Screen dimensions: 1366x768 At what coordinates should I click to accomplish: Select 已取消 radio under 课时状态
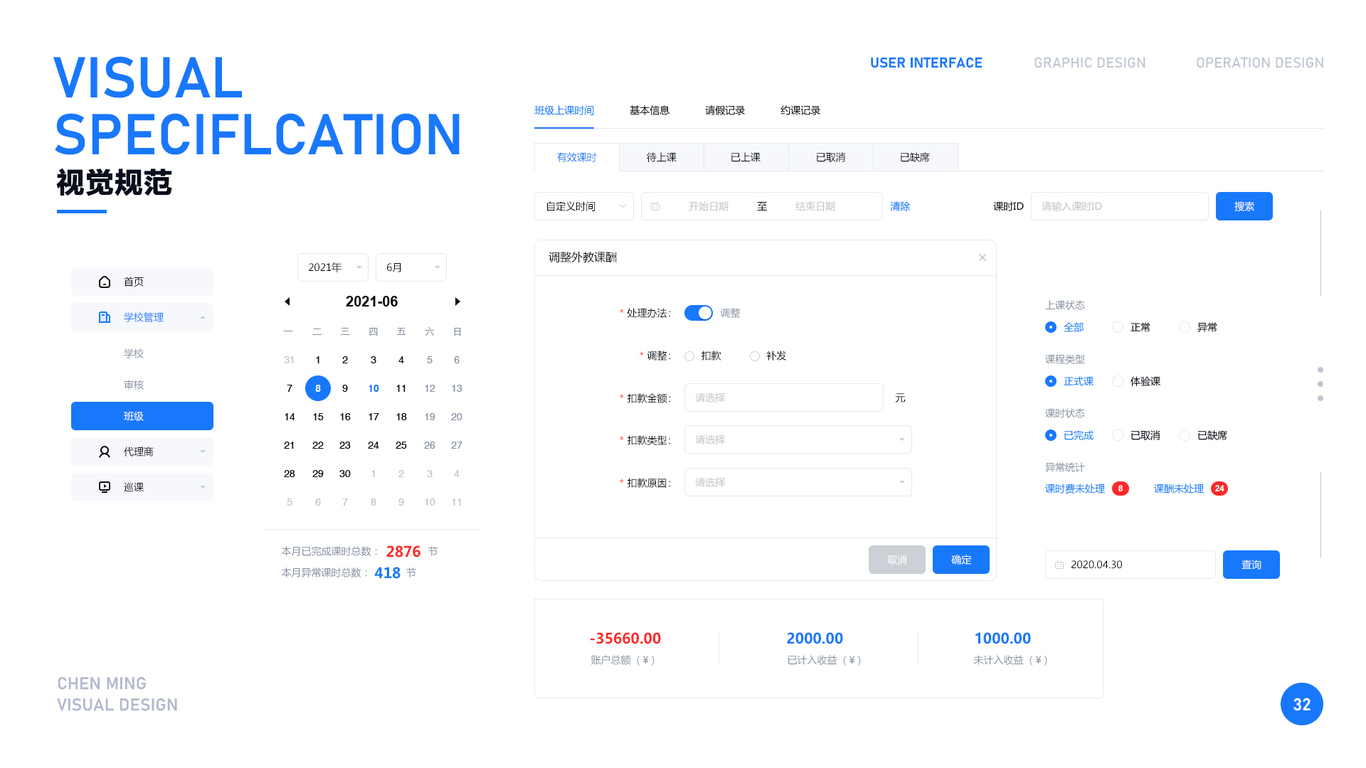[1118, 435]
